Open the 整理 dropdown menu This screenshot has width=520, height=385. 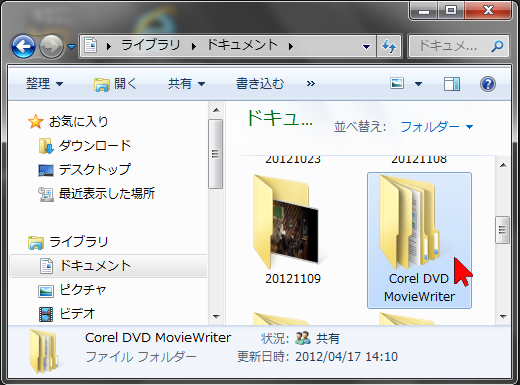coord(44,83)
